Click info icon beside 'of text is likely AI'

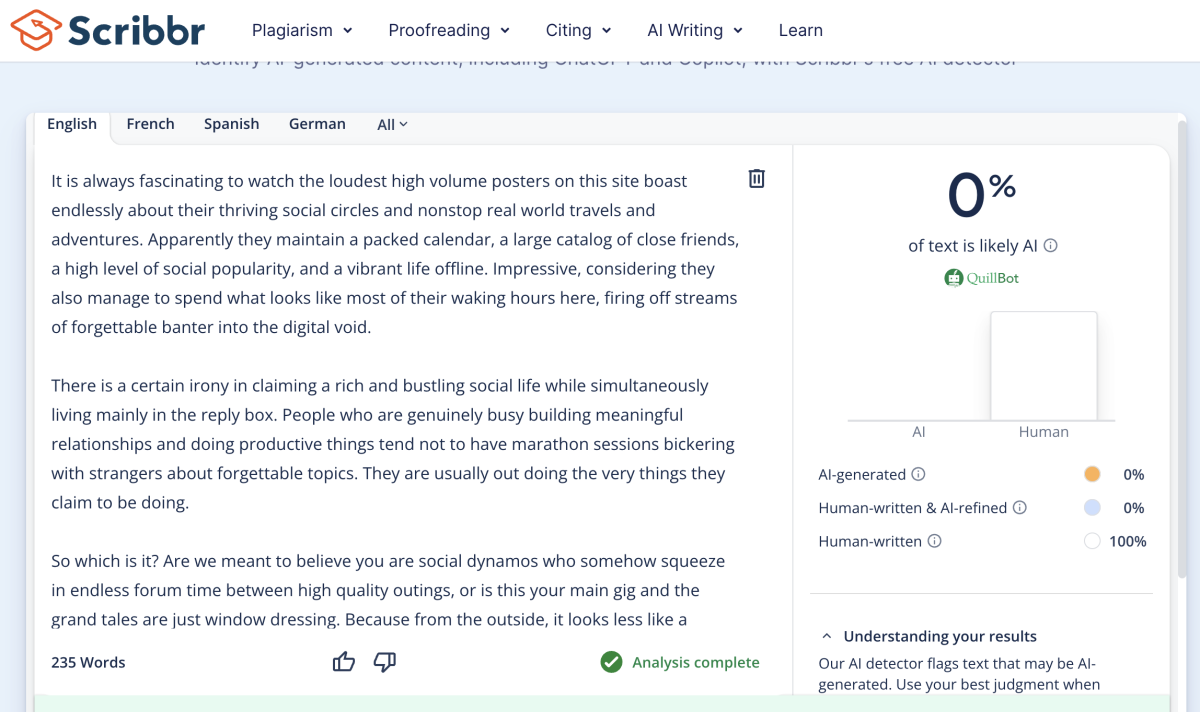point(1051,246)
